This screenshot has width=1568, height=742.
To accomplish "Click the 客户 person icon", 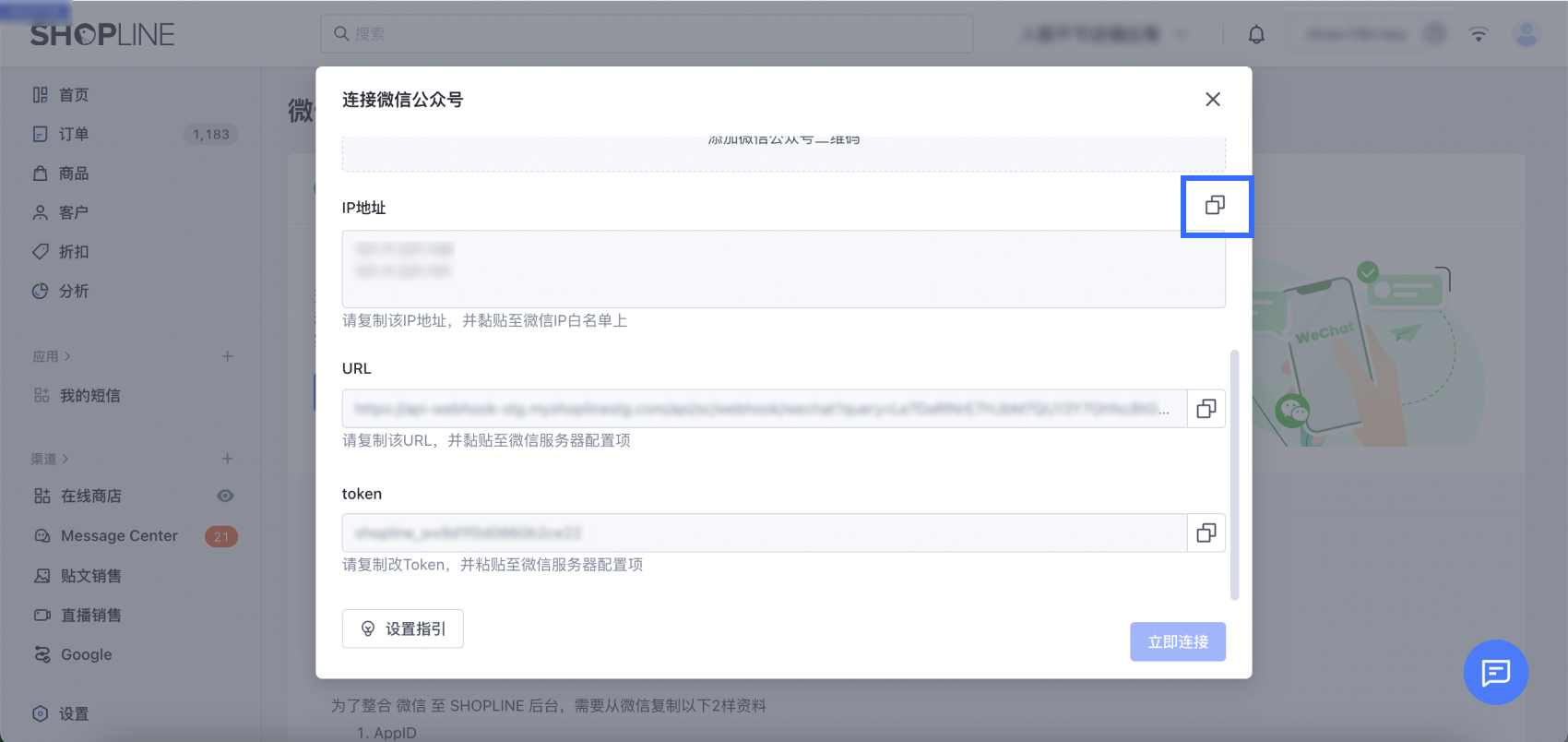I will [x=41, y=212].
